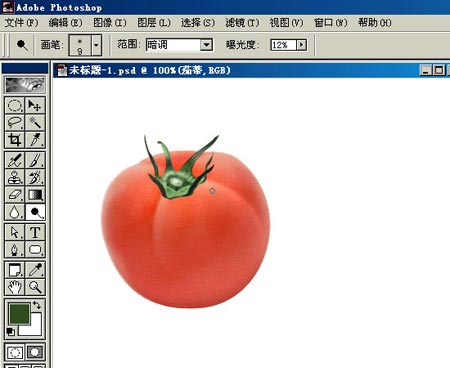Select the Crop tool
The image size is (450, 368).
coord(14,140)
